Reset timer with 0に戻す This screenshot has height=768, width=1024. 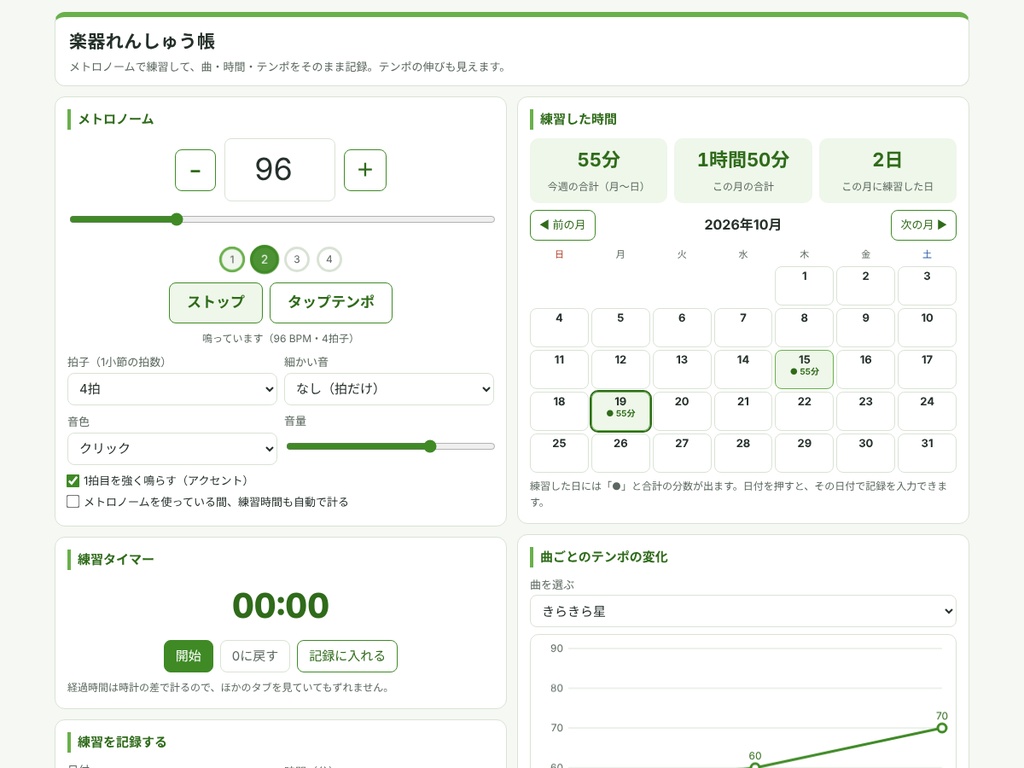click(x=255, y=656)
